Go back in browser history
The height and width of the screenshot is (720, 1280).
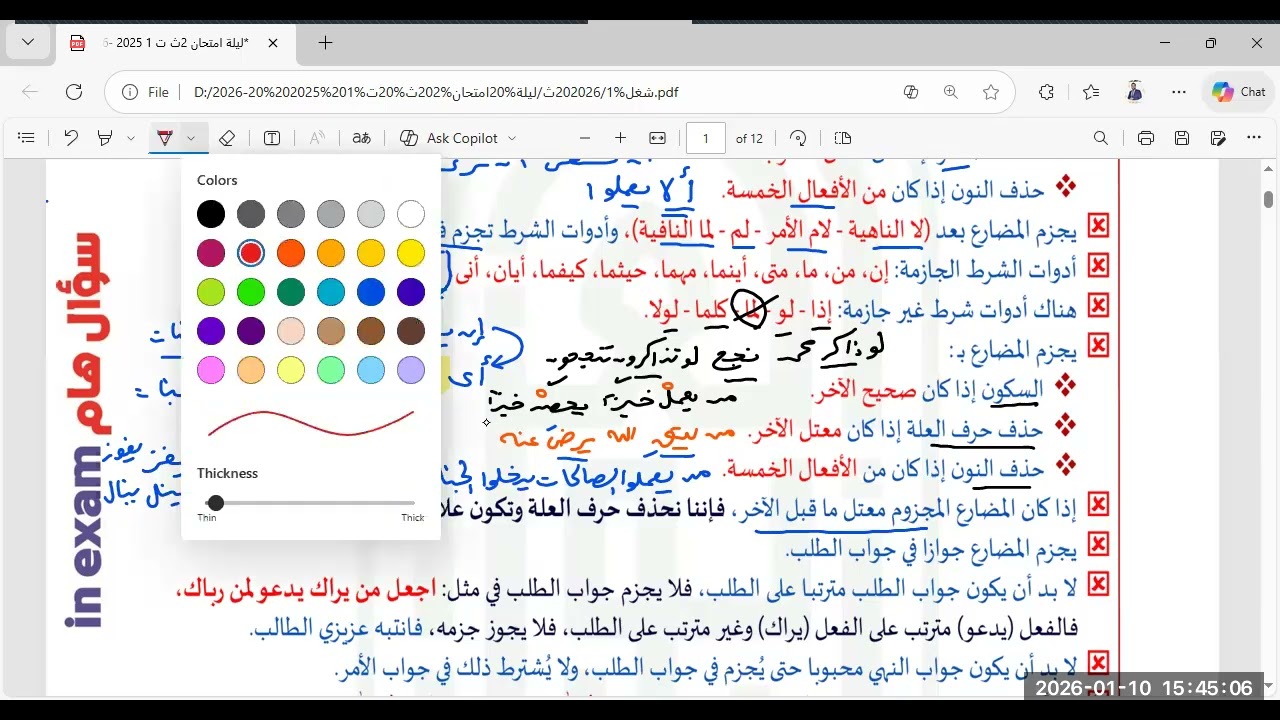pos(30,92)
